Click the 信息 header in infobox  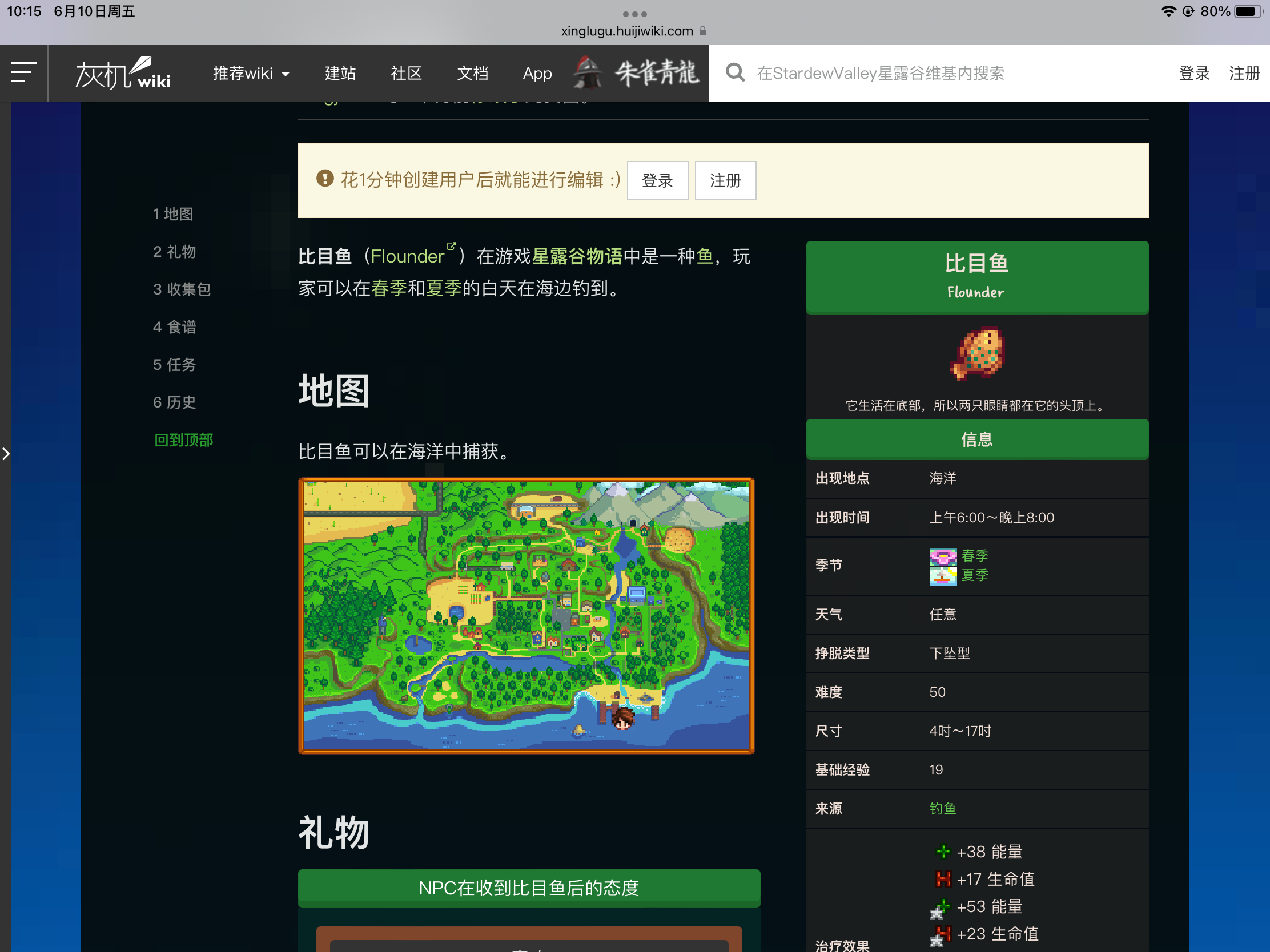click(x=976, y=439)
